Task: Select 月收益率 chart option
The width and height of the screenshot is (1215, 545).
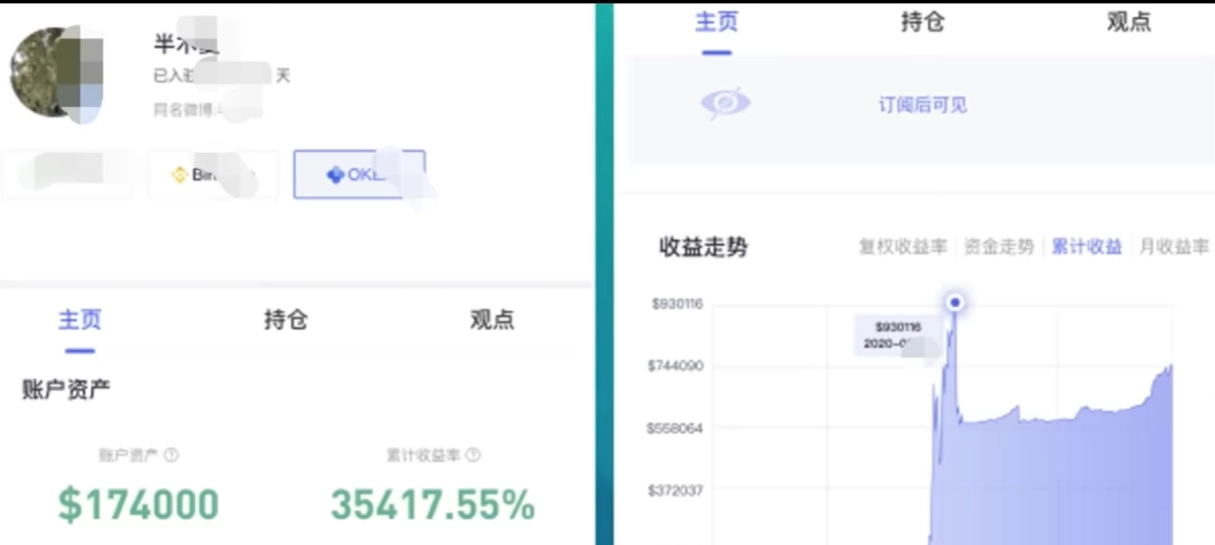Action: 1174,247
